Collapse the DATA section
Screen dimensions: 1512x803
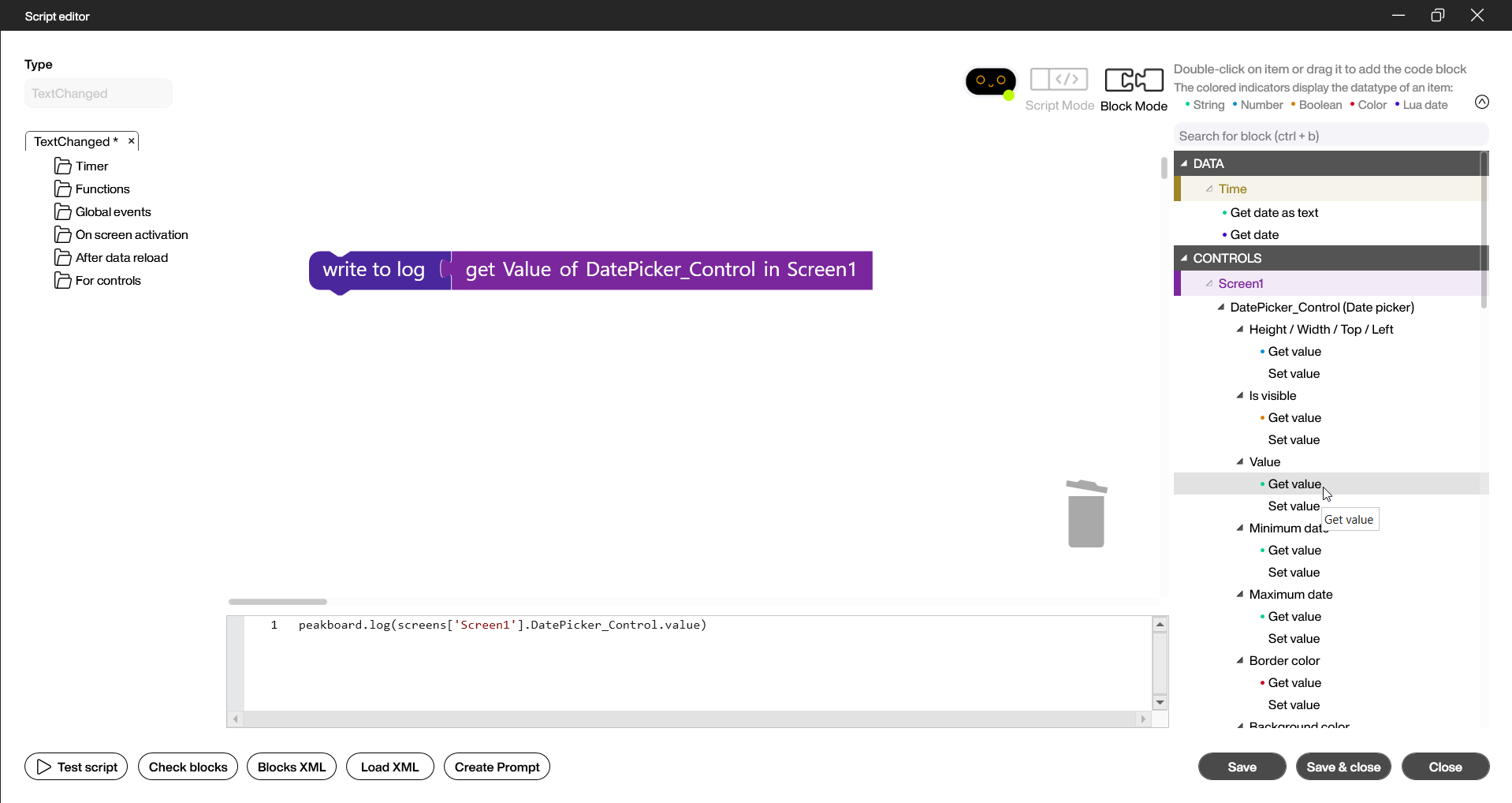coord(1184,163)
